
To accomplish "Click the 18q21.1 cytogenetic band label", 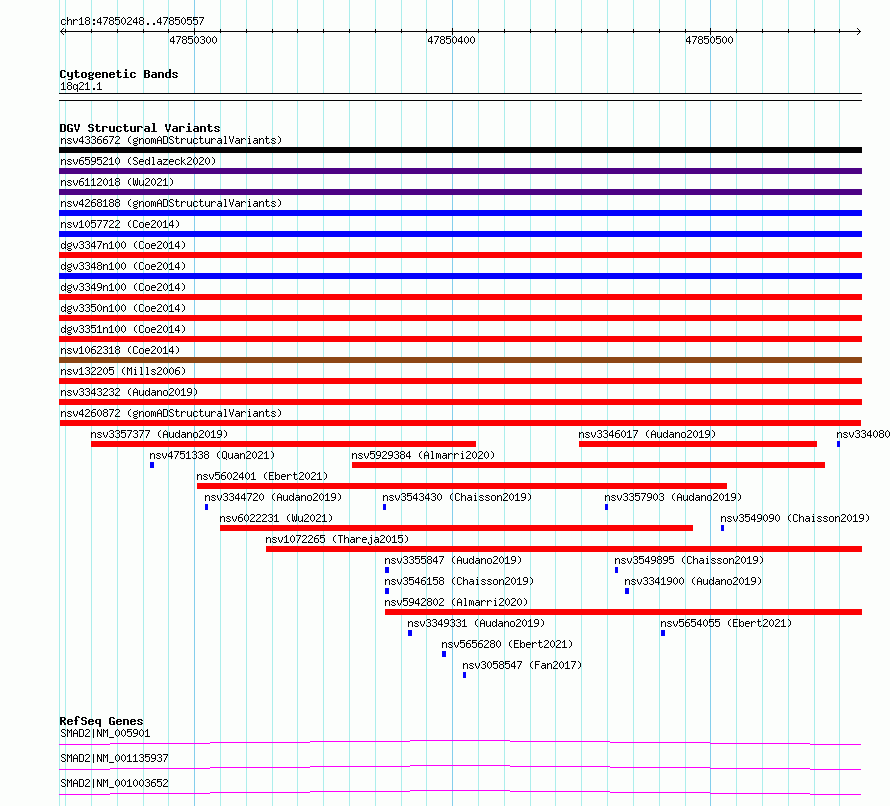I will point(81,86).
